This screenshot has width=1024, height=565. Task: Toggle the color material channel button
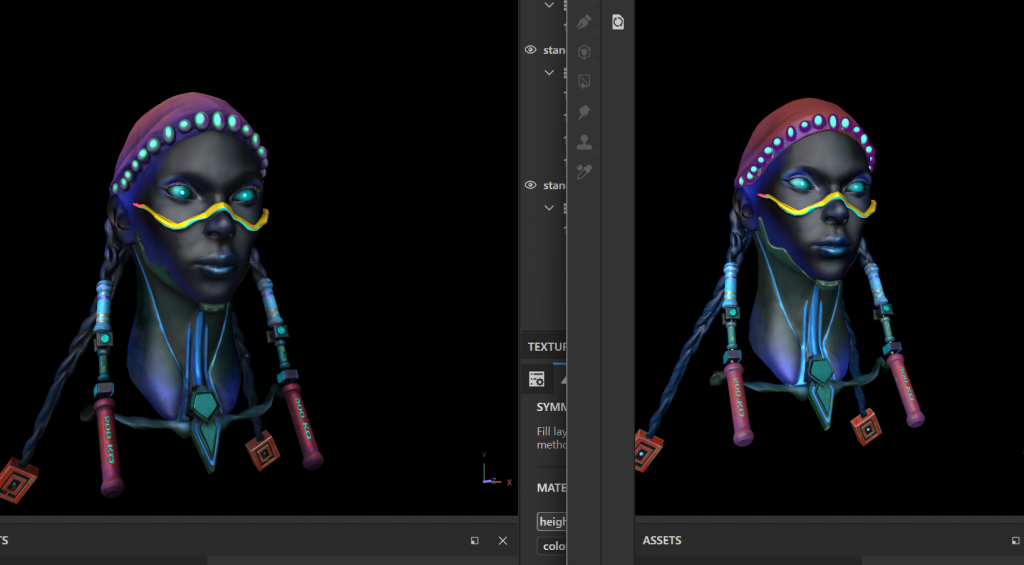click(552, 546)
